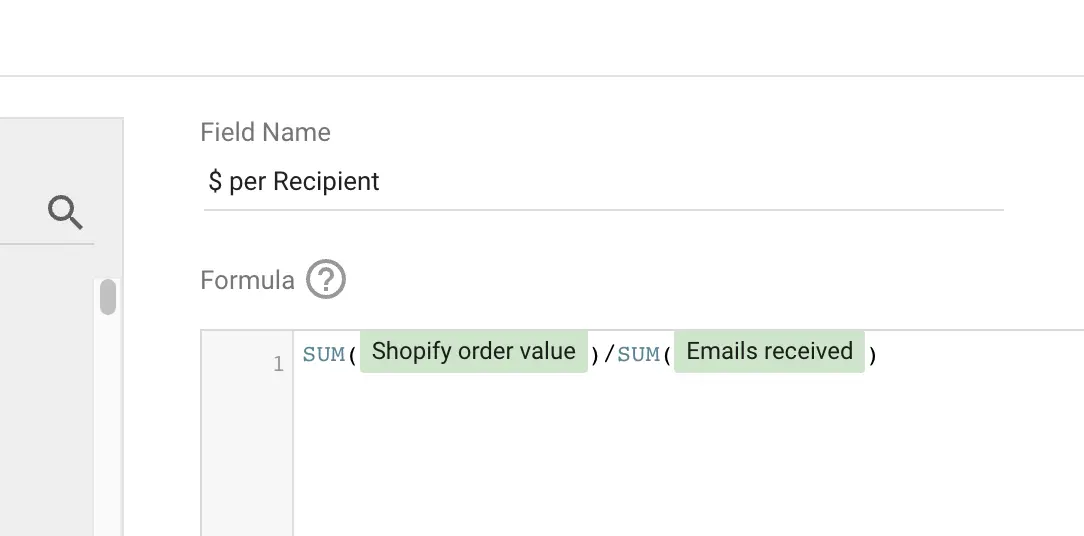This screenshot has height=536, width=1084.
Task: Click the search field left of magnifier
Action: 21,212
